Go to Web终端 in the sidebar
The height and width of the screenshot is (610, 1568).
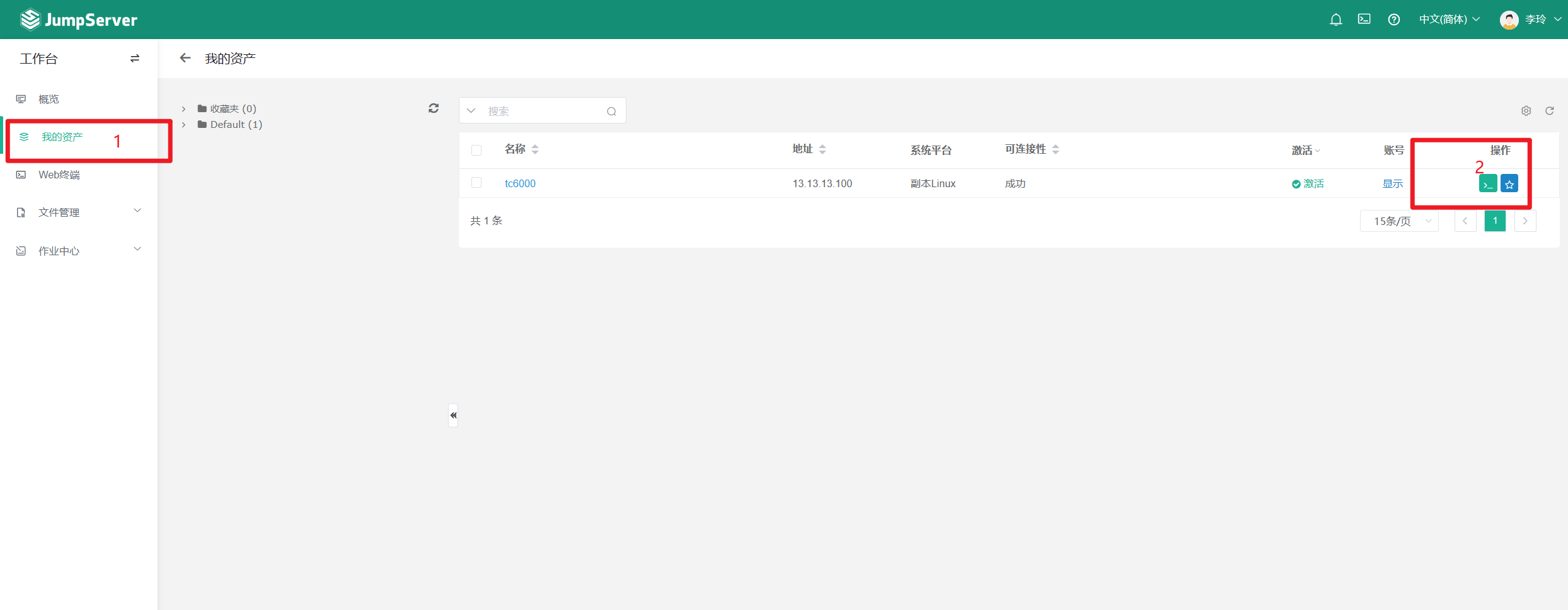click(59, 175)
